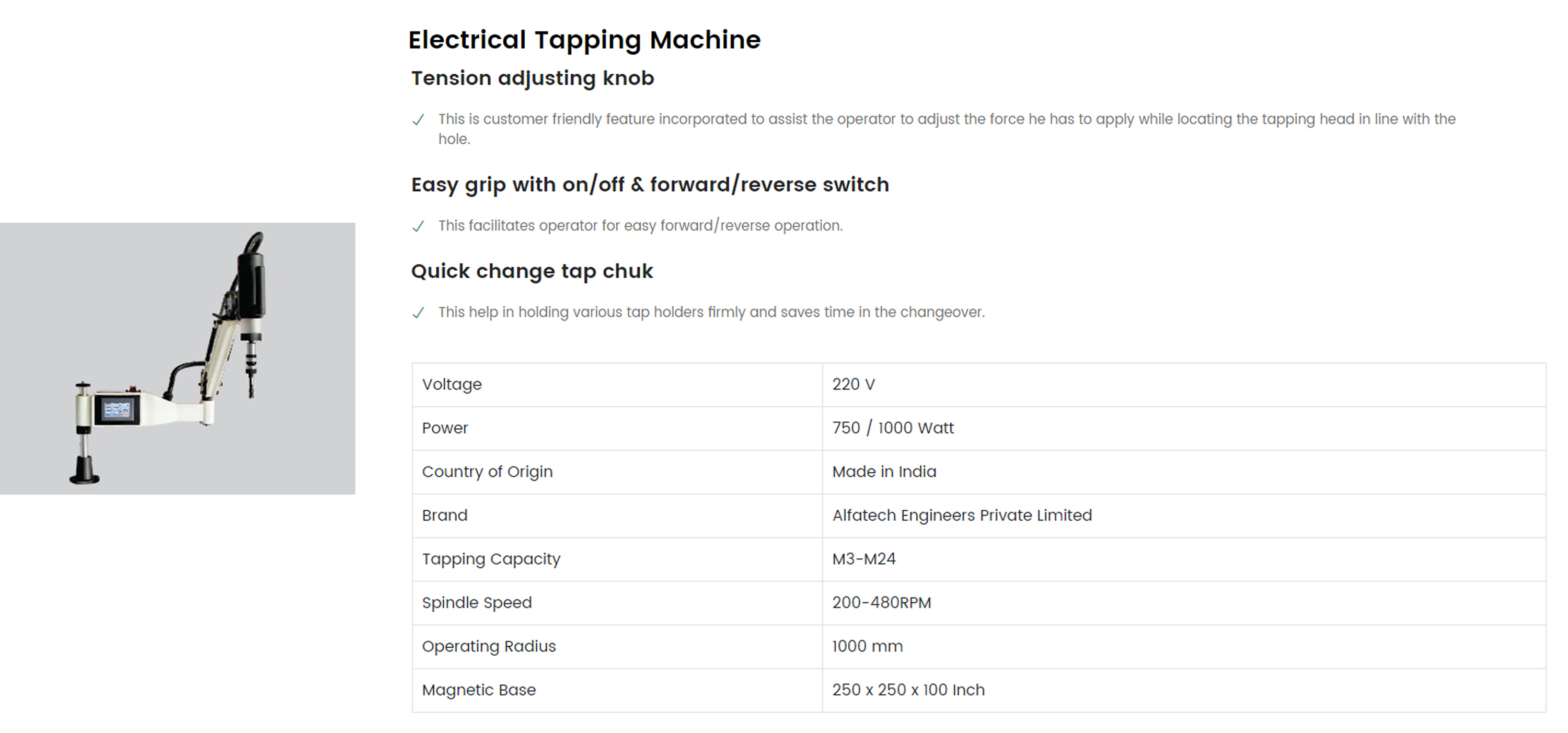
Task: Click Alfatech Engineers Private Limited brand name
Action: (x=962, y=516)
